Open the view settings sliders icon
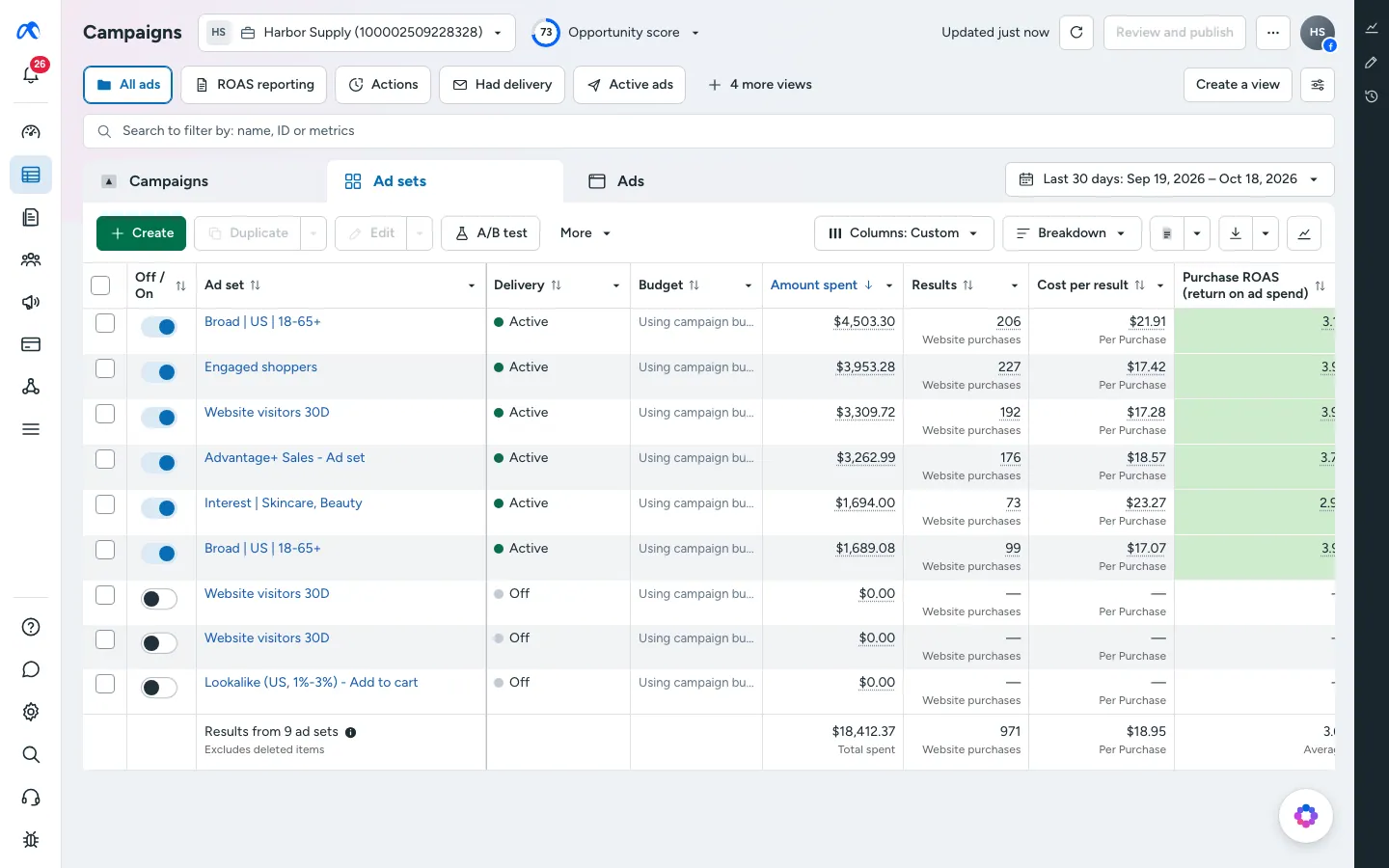This screenshot has height=868, width=1389. point(1318,85)
